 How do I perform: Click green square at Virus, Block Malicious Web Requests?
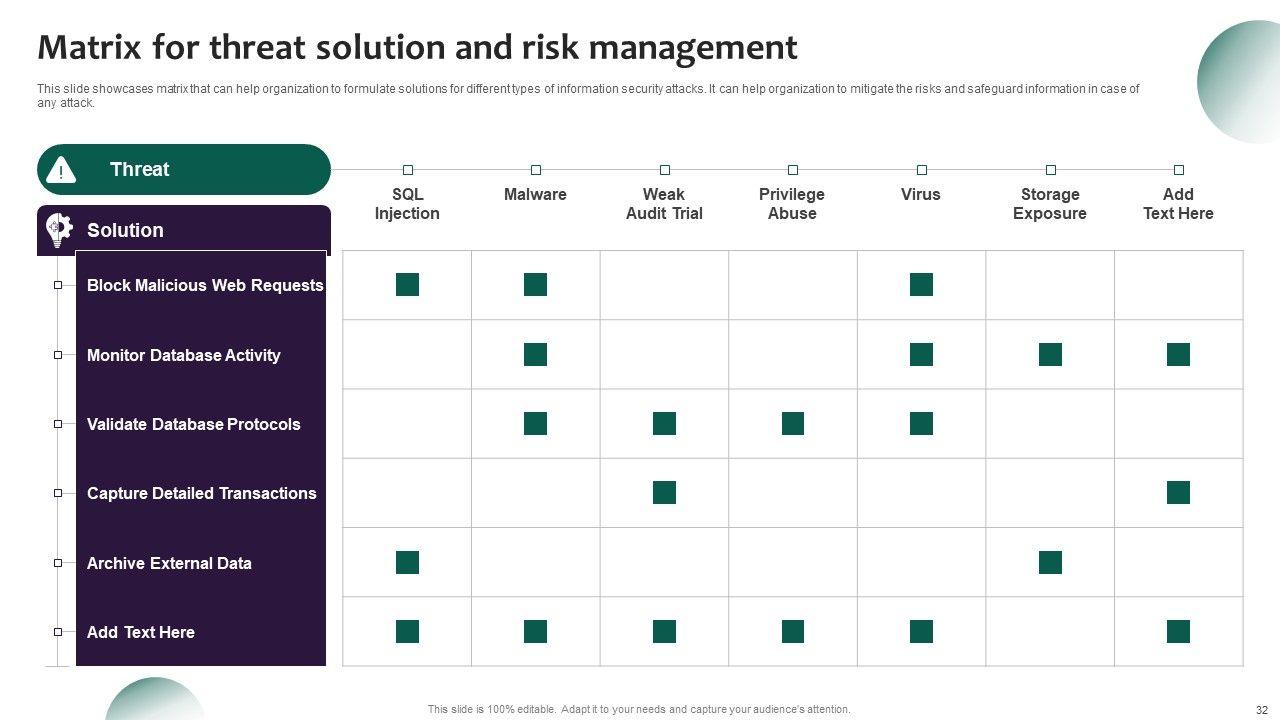coord(921,285)
